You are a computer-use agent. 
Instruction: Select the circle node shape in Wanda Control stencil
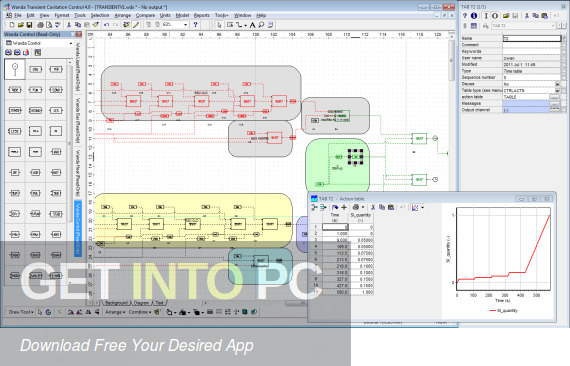coord(15,69)
